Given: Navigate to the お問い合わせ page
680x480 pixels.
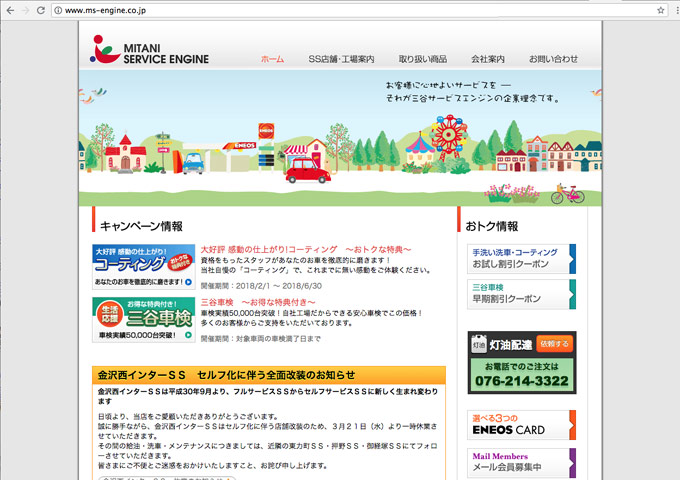Looking at the screenshot, I should click(x=553, y=59).
